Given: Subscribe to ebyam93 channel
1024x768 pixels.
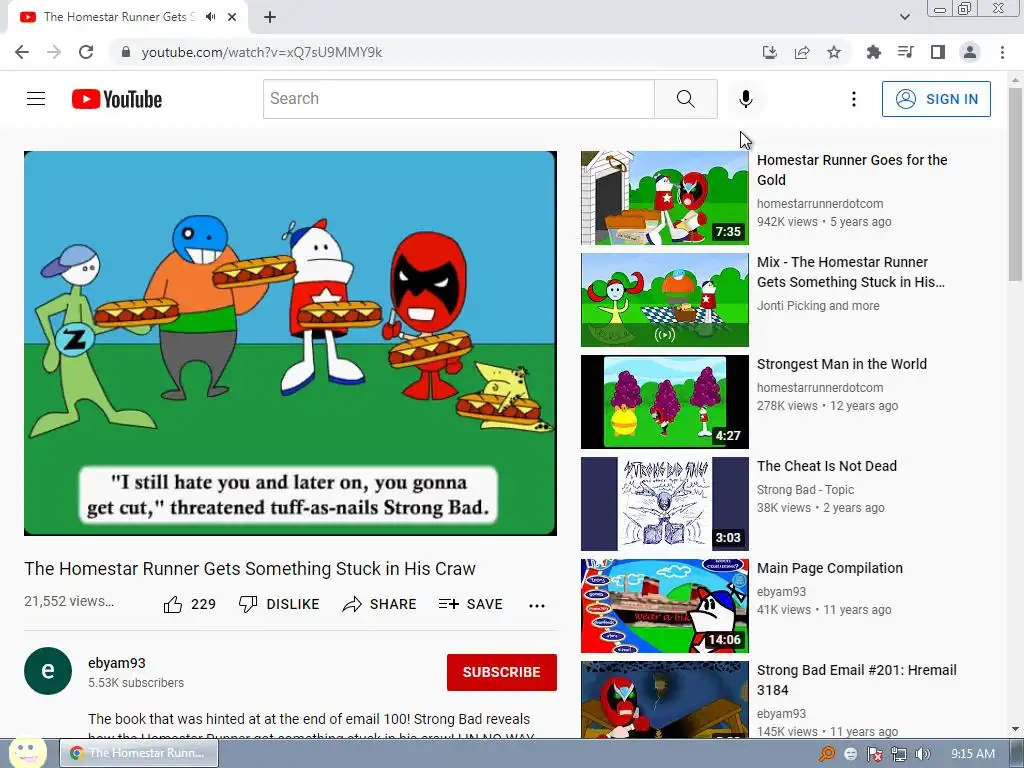Looking at the screenshot, I should pyautogui.click(x=502, y=672).
